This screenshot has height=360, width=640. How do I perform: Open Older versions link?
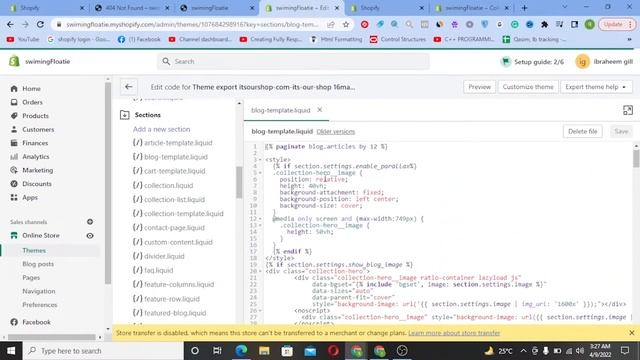click(x=336, y=131)
